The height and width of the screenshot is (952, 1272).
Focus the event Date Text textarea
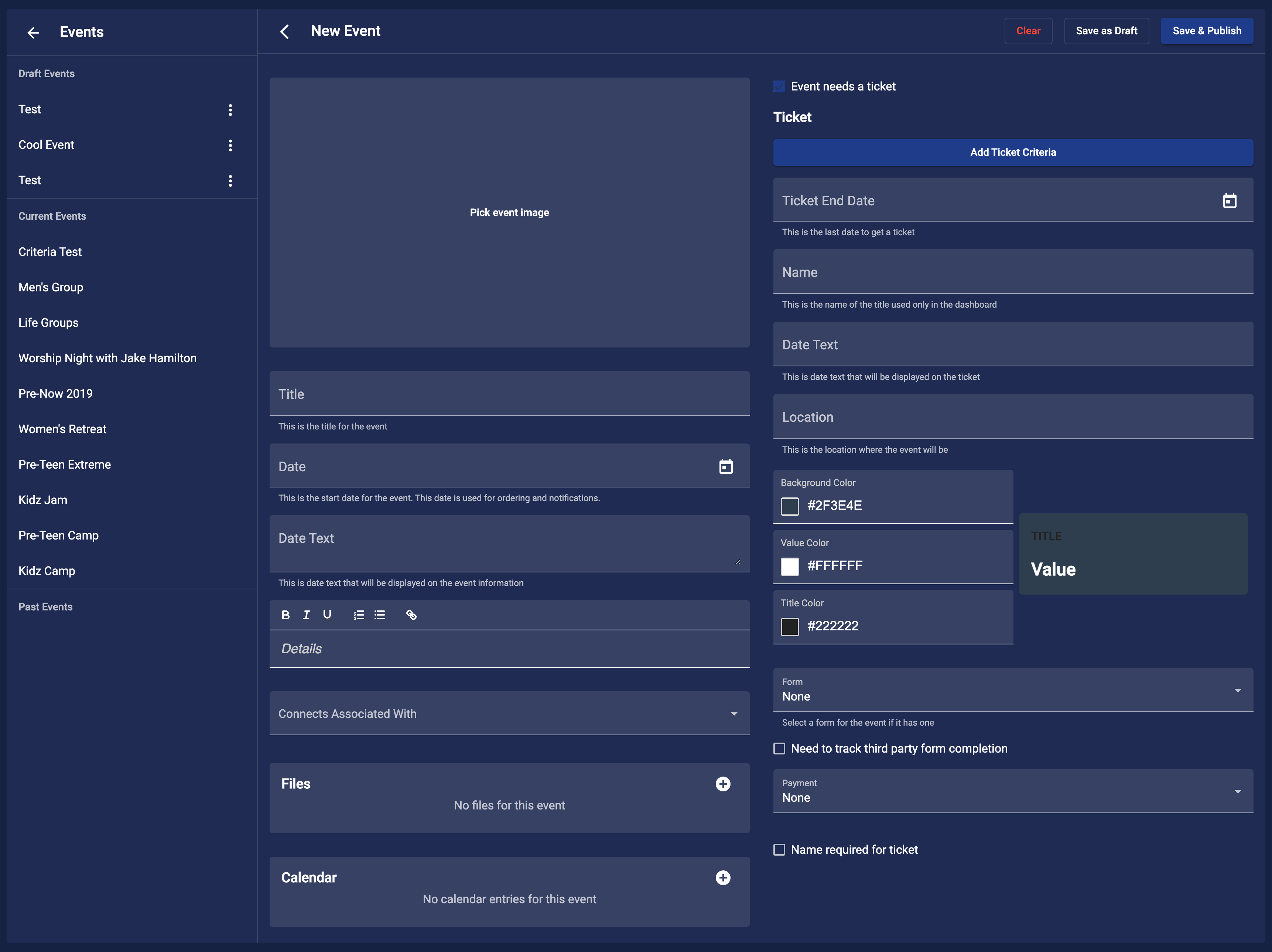click(509, 543)
